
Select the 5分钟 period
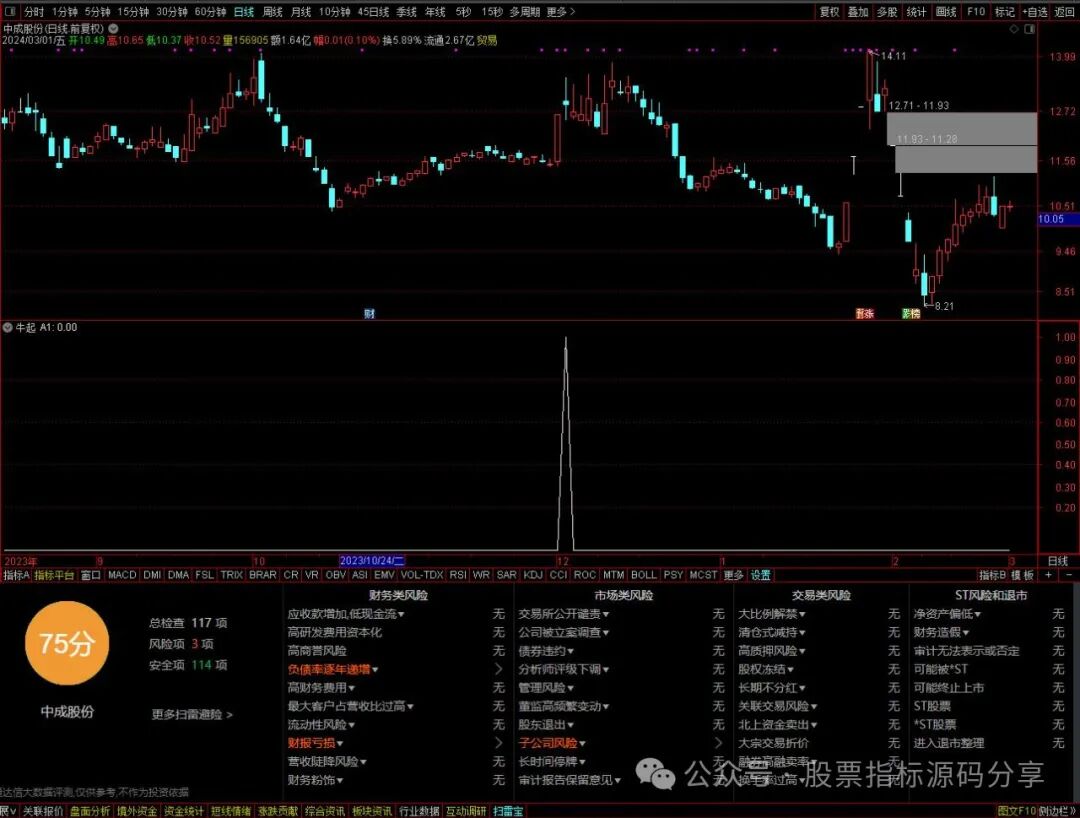(x=98, y=12)
